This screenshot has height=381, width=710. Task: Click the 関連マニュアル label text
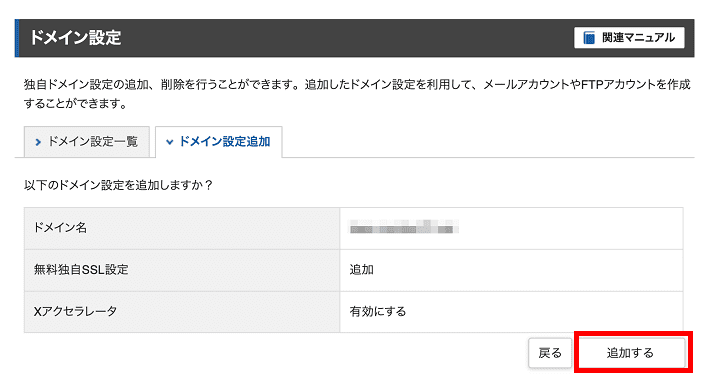638,38
